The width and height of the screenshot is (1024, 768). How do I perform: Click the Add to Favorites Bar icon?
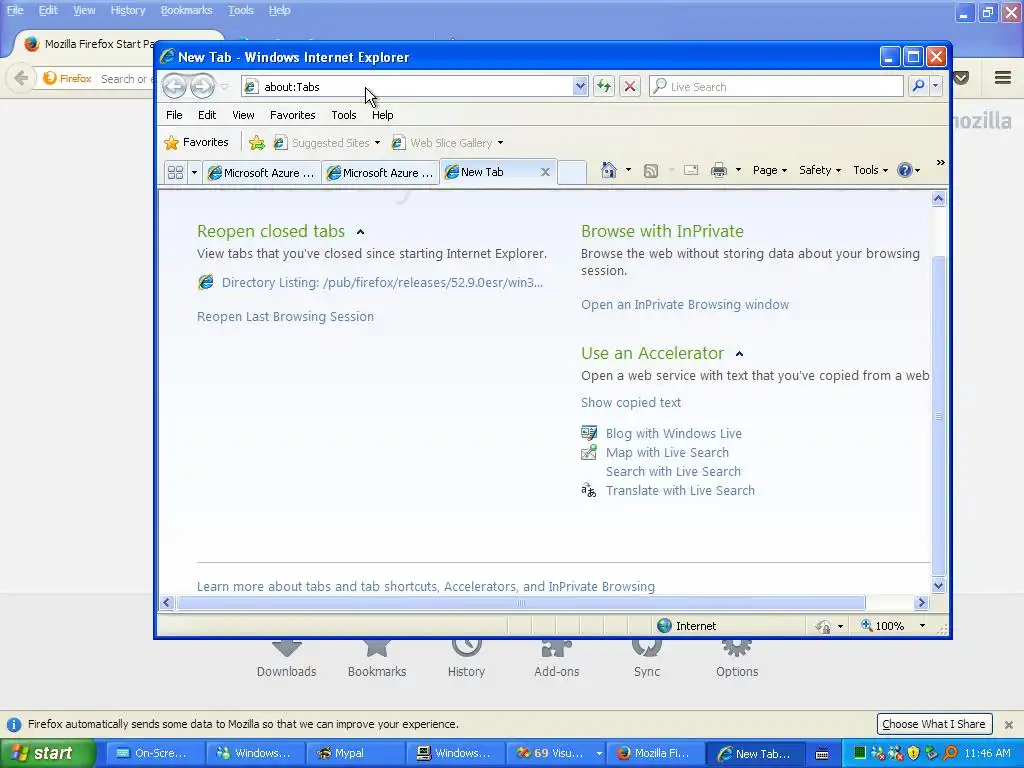(257, 142)
